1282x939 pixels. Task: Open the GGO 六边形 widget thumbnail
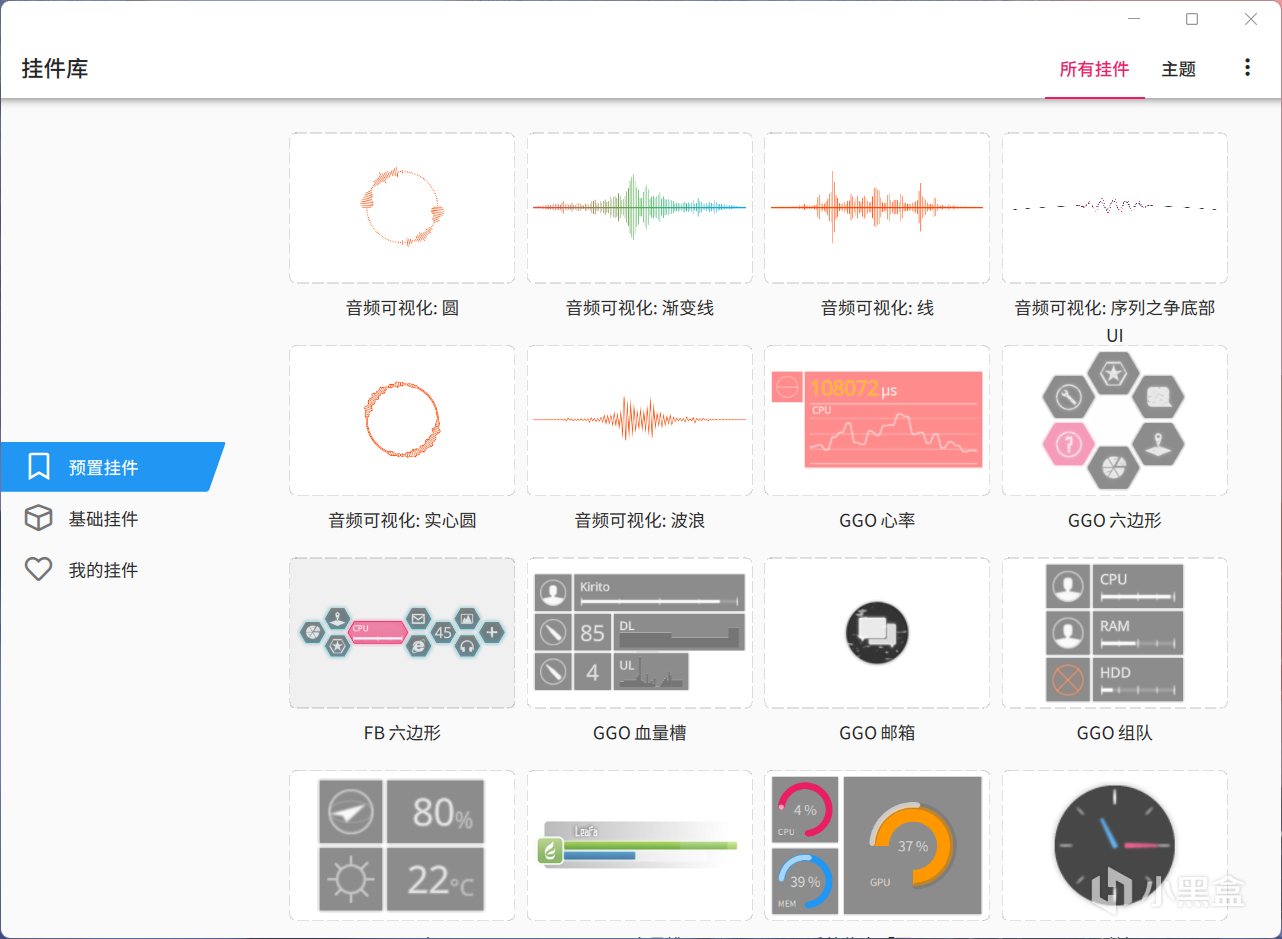1115,420
